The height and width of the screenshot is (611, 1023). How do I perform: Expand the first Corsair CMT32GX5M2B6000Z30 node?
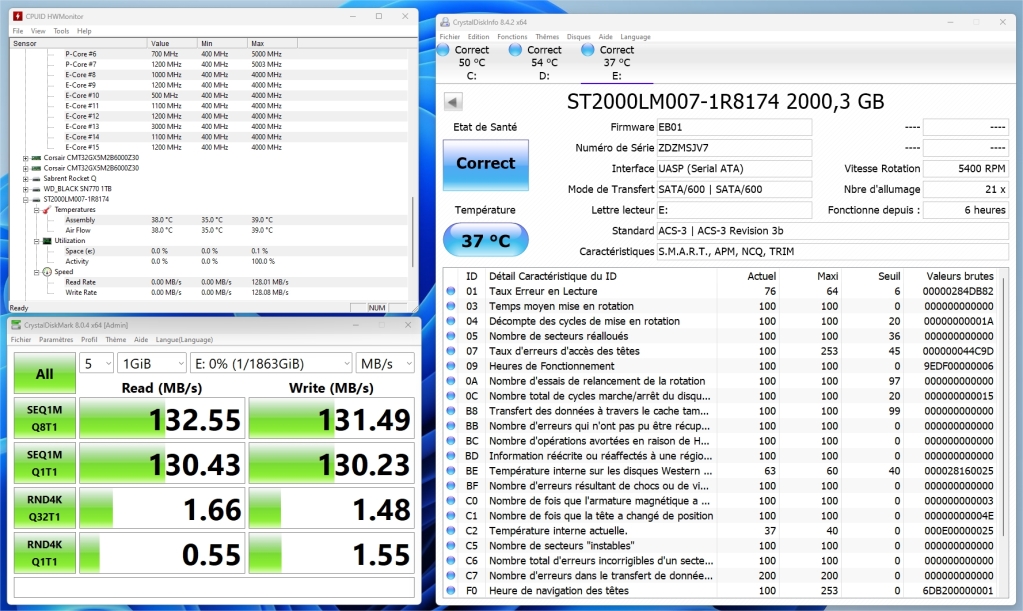coord(25,158)
